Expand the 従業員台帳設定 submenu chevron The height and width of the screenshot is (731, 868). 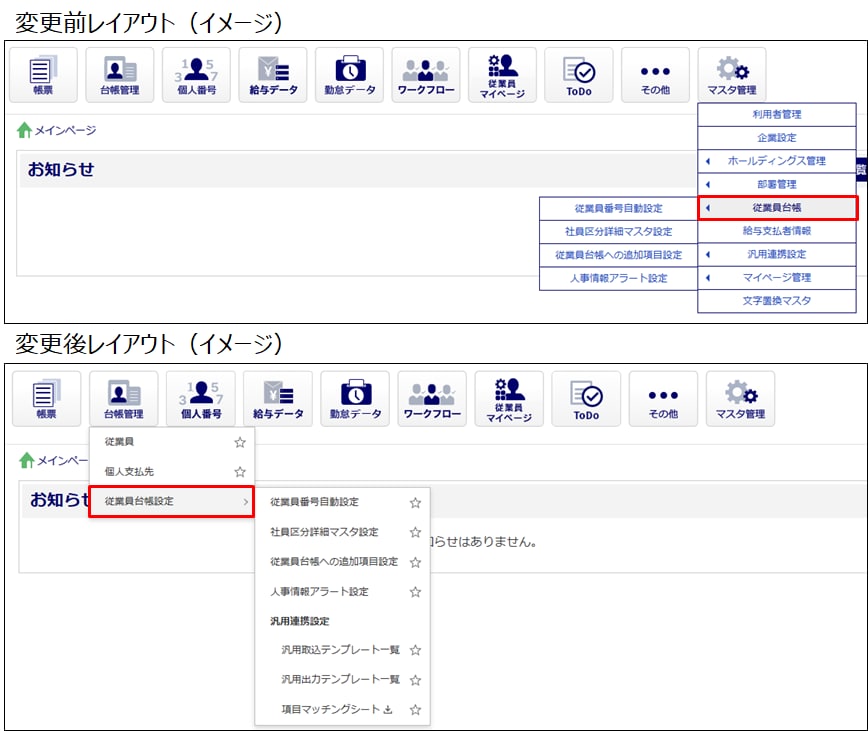[x=245, y=501]
